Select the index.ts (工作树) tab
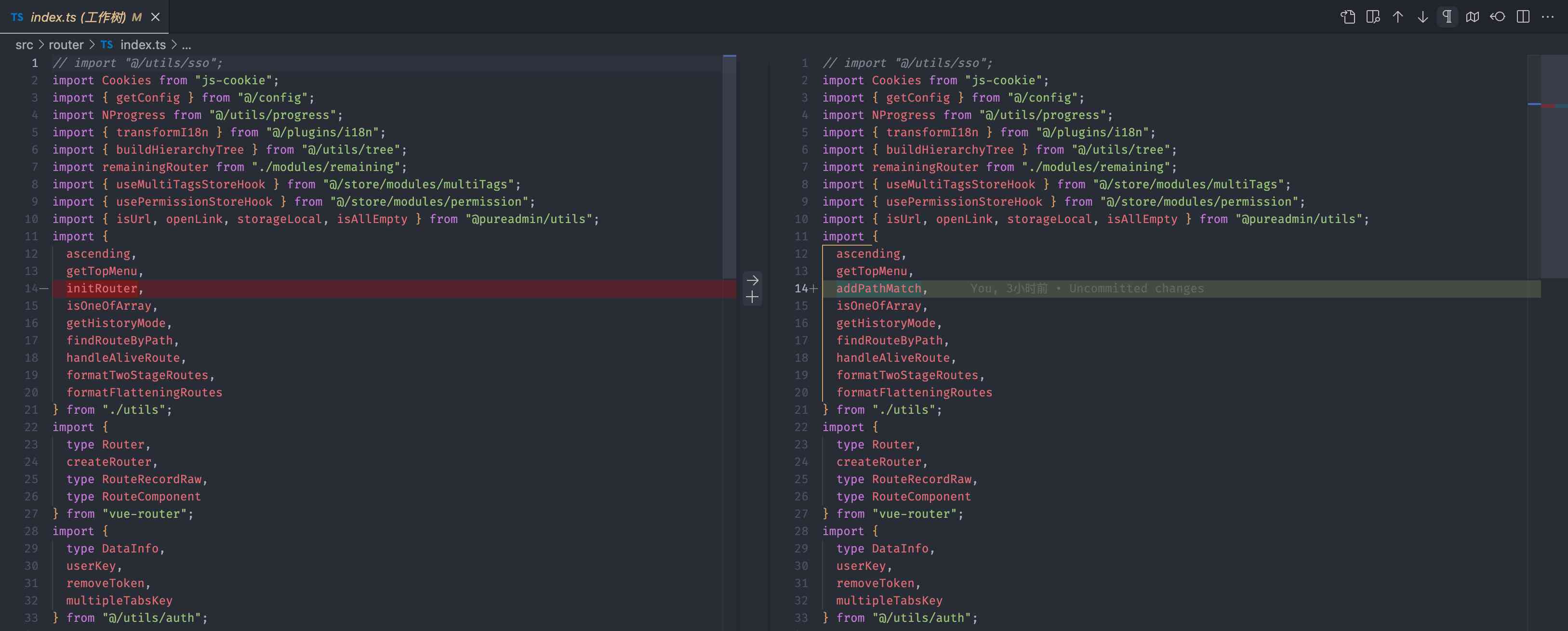 coord(77,17)
